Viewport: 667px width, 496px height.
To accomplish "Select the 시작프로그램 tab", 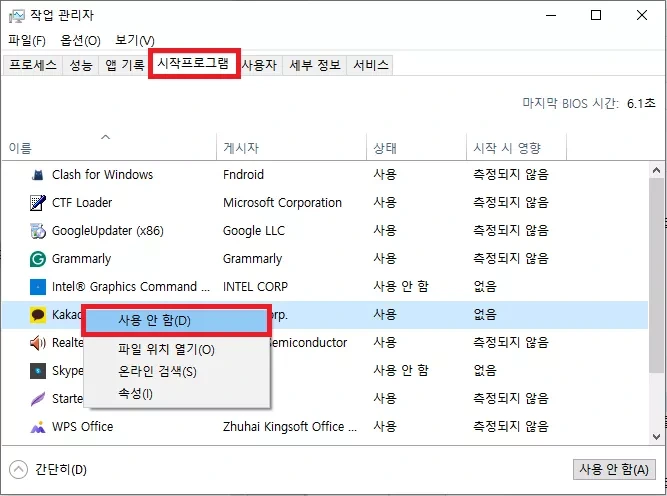I will pos(194,63).
